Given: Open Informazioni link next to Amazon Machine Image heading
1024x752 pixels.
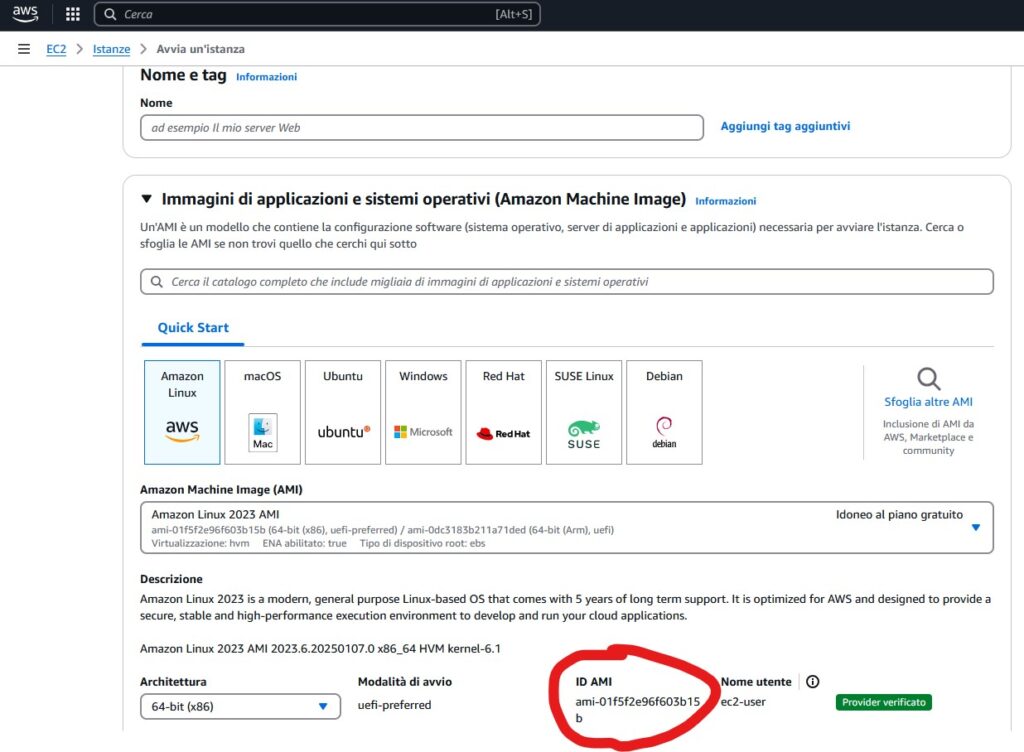Looking at the screenshot, I should [x=726, y=201].
